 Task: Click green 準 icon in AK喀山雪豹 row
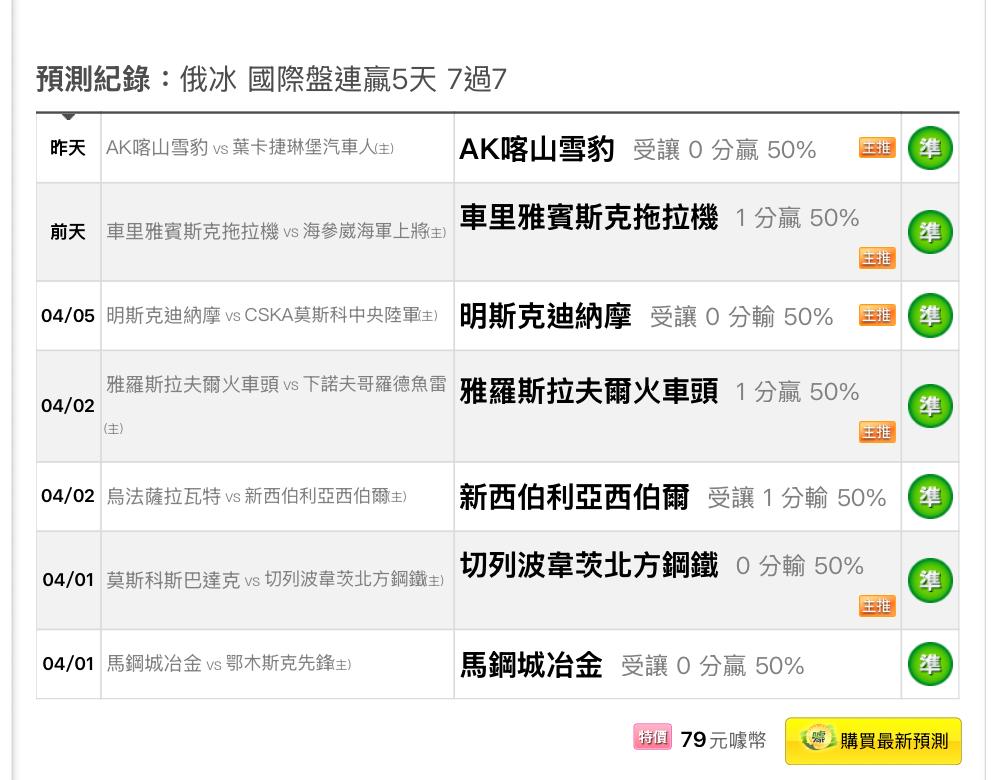point(930,148)
